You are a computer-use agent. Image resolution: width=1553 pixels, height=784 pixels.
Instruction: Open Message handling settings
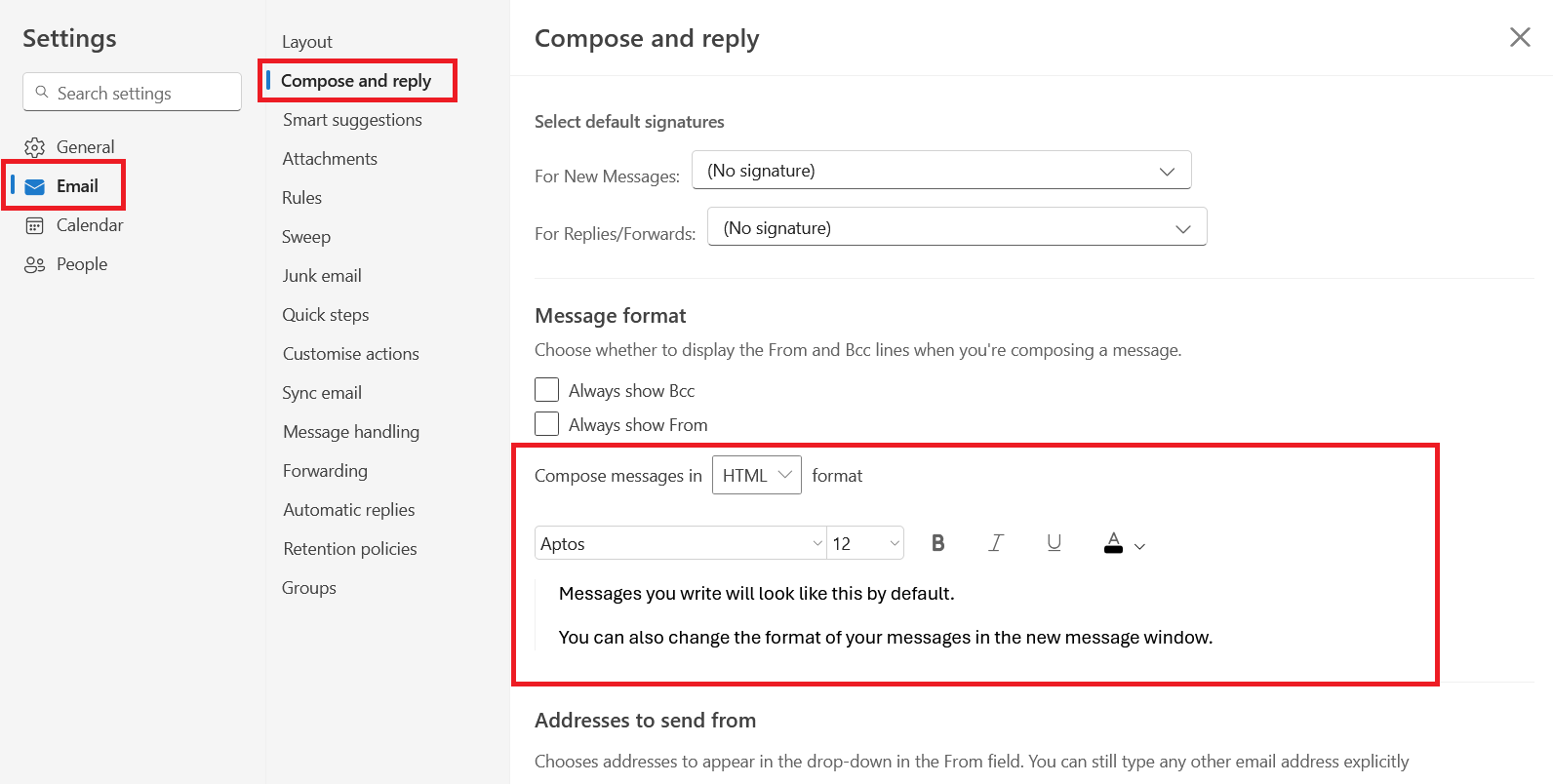tap(351, 432)
